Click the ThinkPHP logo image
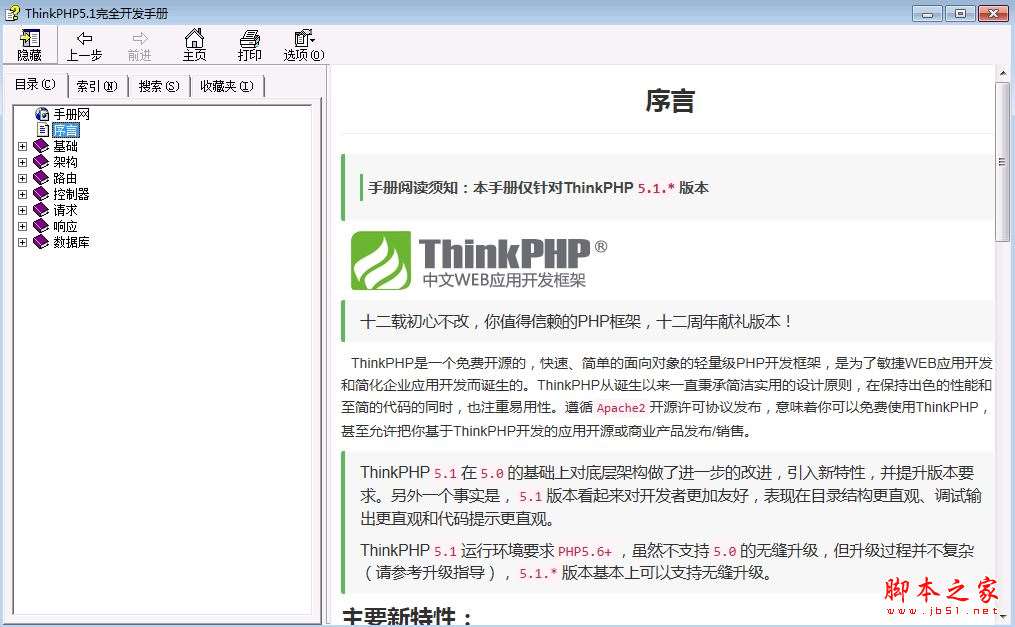Viewport: 1015px width, 627px height. point(478,260)
